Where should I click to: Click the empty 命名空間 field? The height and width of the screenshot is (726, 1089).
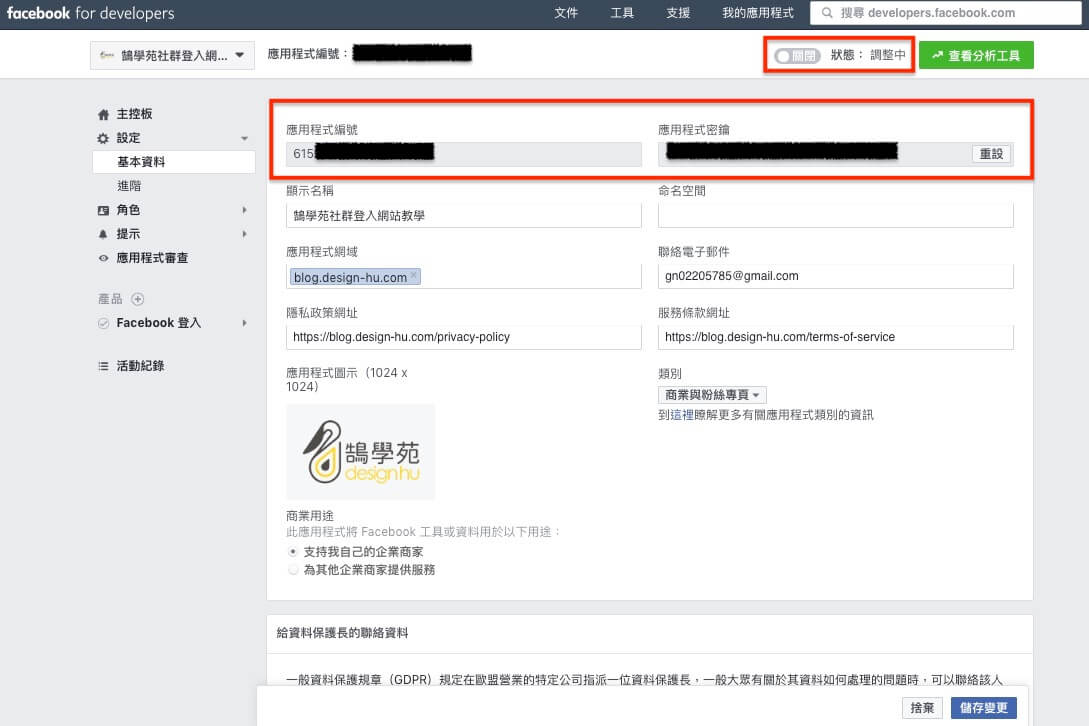point(836,216)
